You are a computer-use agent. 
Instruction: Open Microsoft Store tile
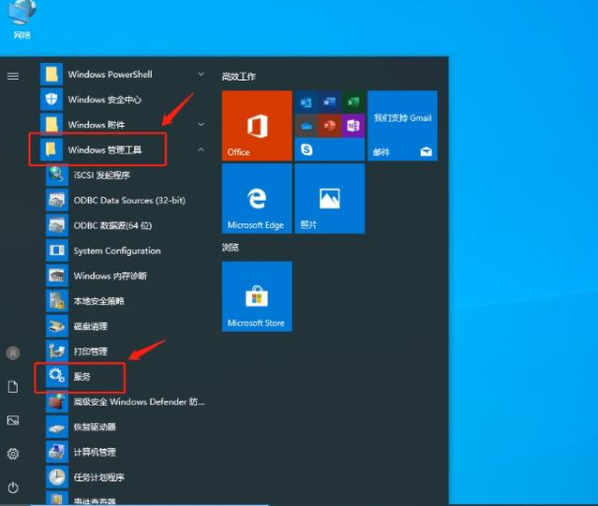(257, 296)
